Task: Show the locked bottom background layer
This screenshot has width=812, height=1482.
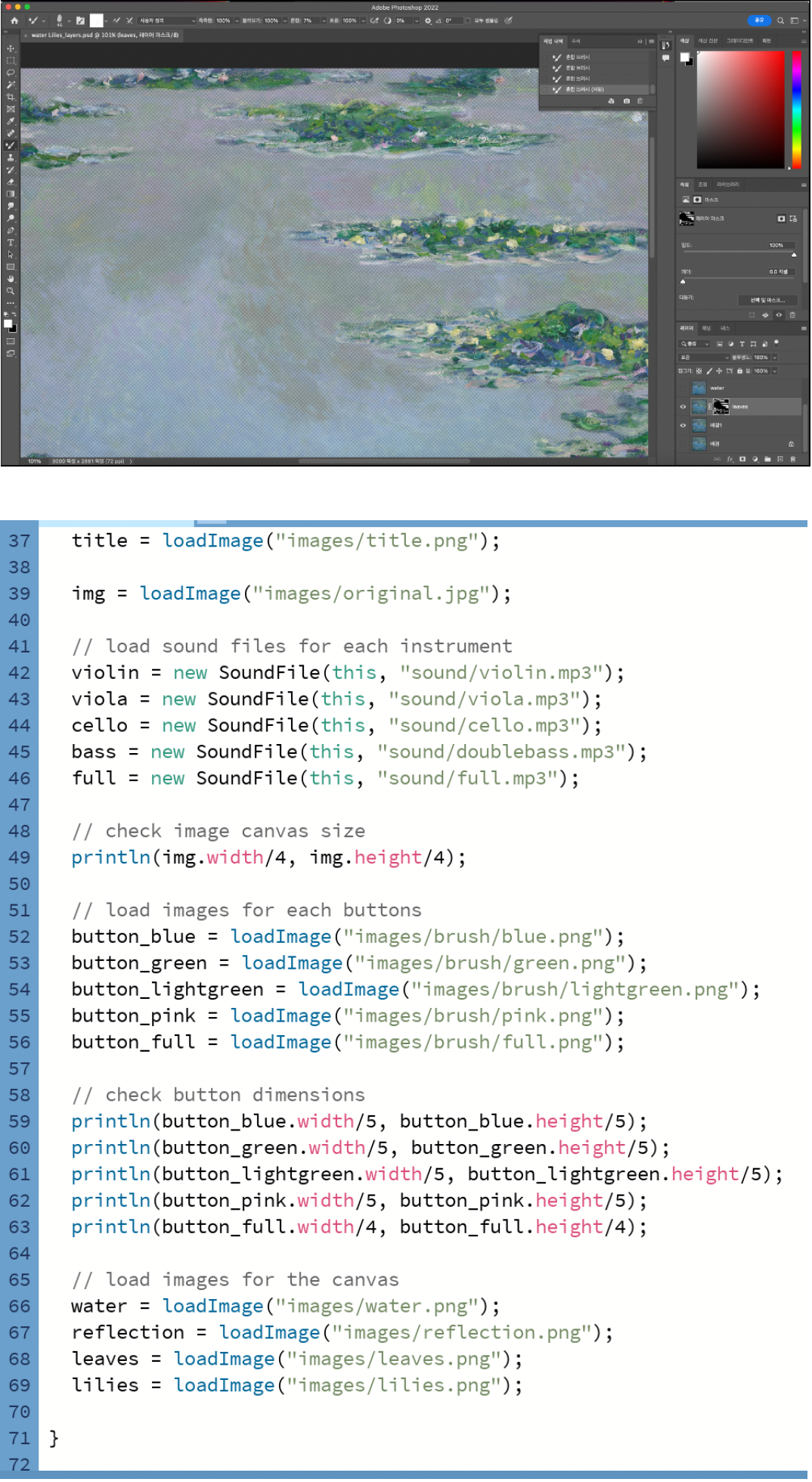Action: pyautogui.click(x=683, y=444)
